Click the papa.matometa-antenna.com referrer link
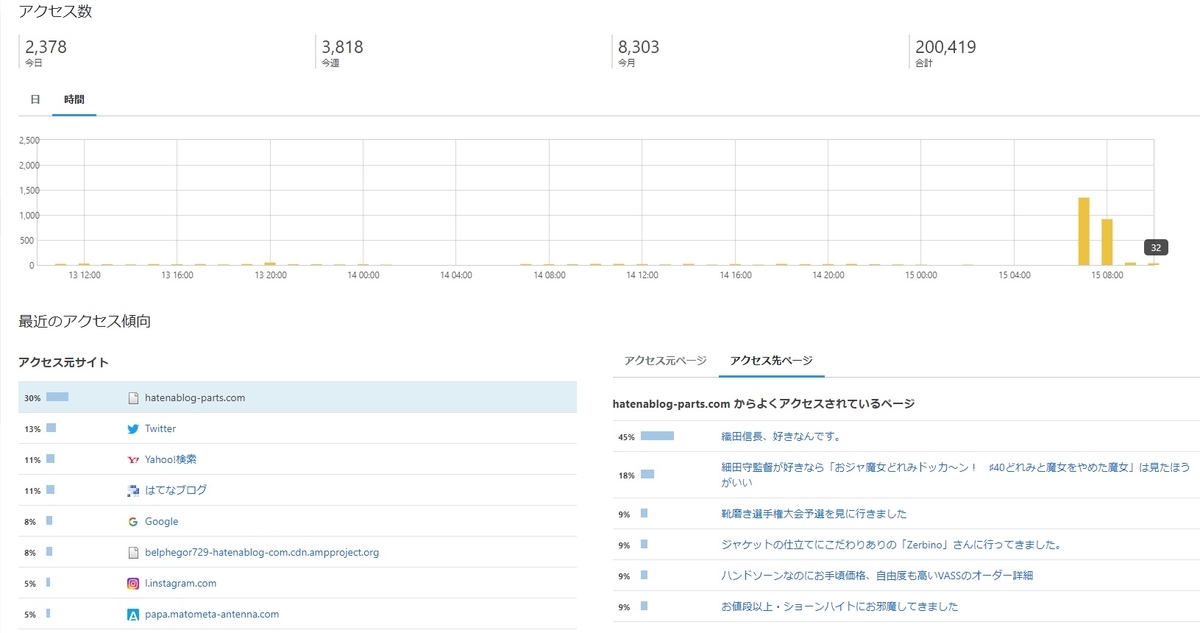The width and height of the screenshot is (1200, 633). click(x=212, y=614)
